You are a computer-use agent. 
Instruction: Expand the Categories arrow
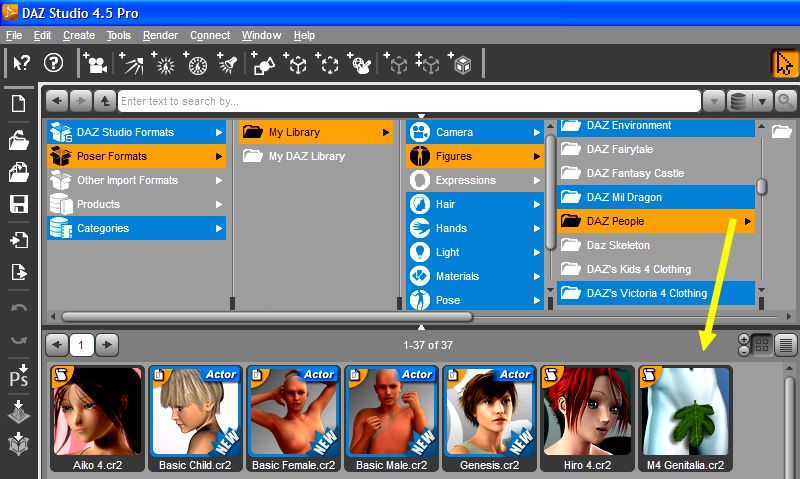[218, 229]
